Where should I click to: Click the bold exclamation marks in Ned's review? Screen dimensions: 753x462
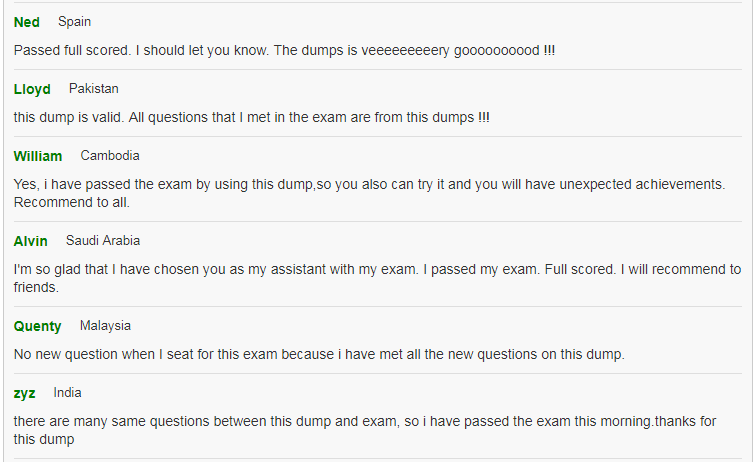pyautogui.click(x=549, y=50)
